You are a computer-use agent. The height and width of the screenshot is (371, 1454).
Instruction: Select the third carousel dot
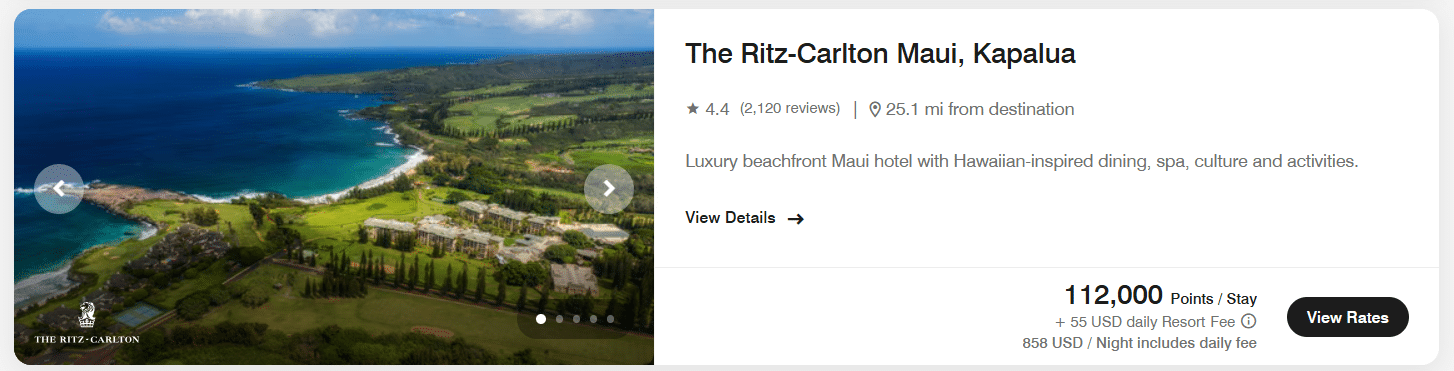[576, 319]
